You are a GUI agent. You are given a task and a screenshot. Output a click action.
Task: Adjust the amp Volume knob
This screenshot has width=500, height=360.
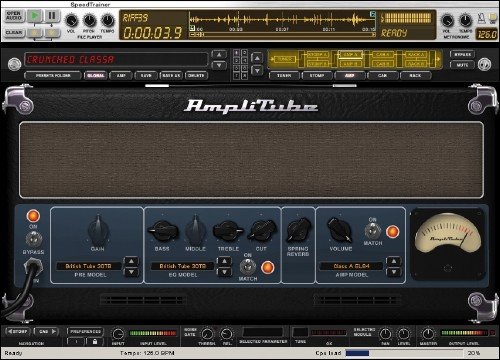(340, 230)
